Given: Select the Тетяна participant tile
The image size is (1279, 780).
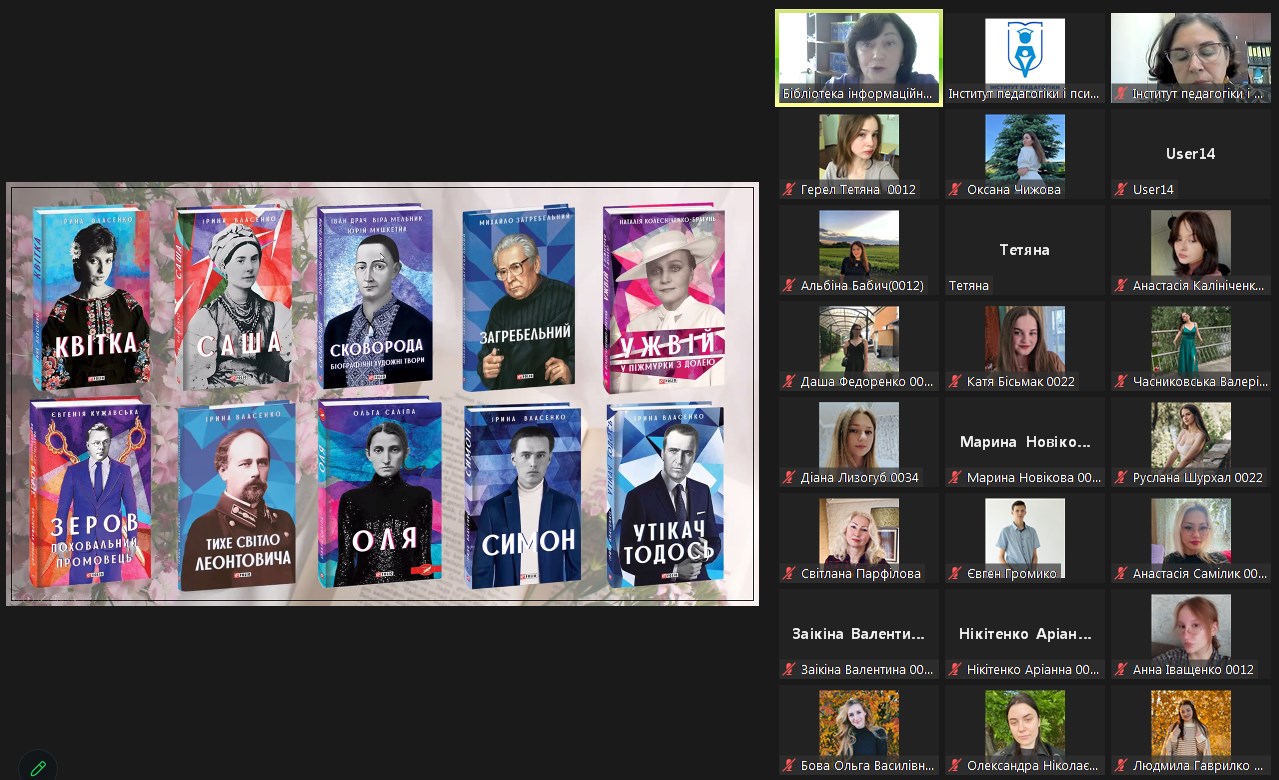Looking at the screenshot, I should click(1025, 250).
